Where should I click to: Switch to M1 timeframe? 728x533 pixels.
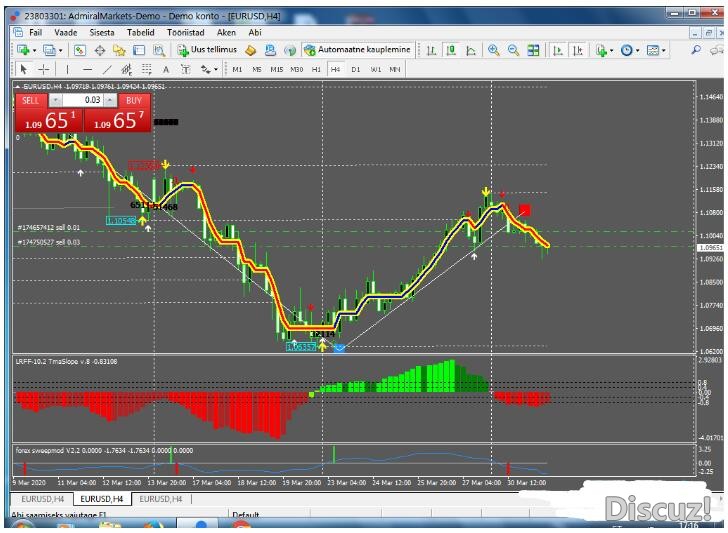(x=237, y=70)
